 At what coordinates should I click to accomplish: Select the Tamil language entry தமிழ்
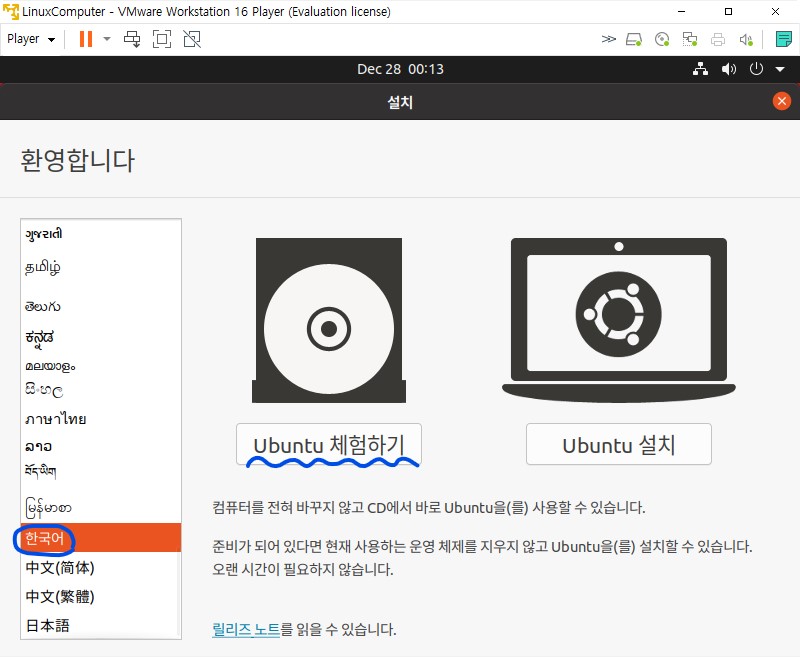(x=101, y=267)
